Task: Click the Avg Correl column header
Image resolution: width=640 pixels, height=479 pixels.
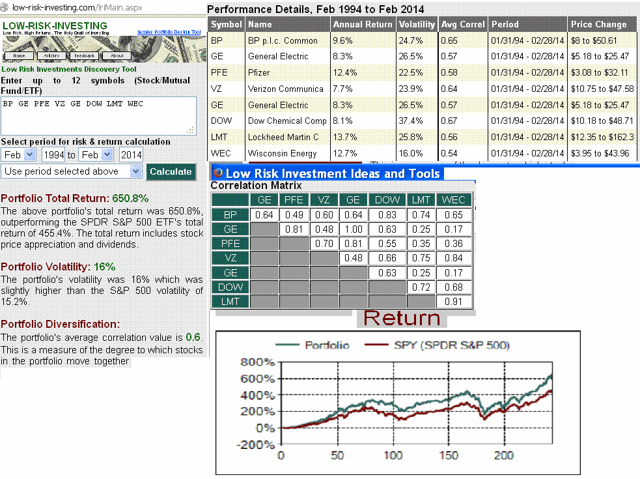Action: [462, 24]
